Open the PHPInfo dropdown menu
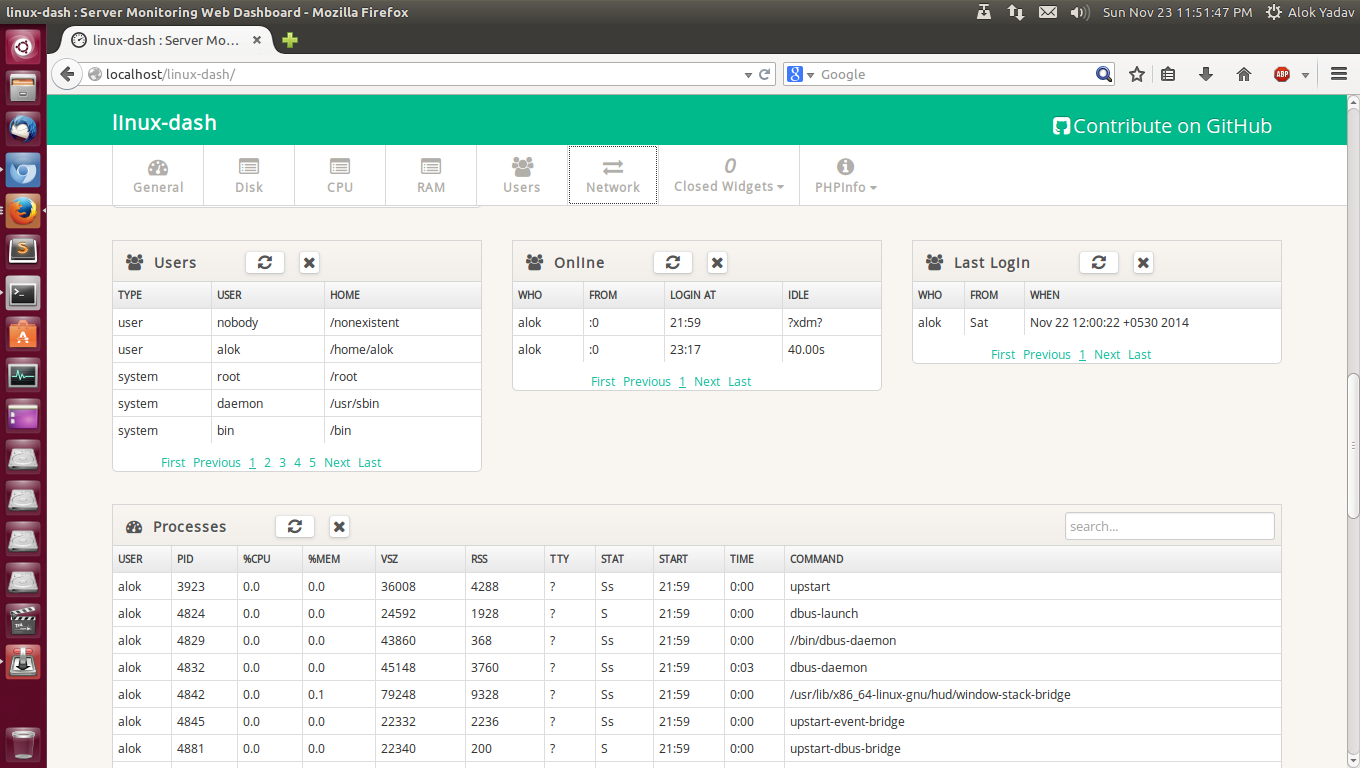The height and width of the screenshot is (768, 1360). pos(845,175)
